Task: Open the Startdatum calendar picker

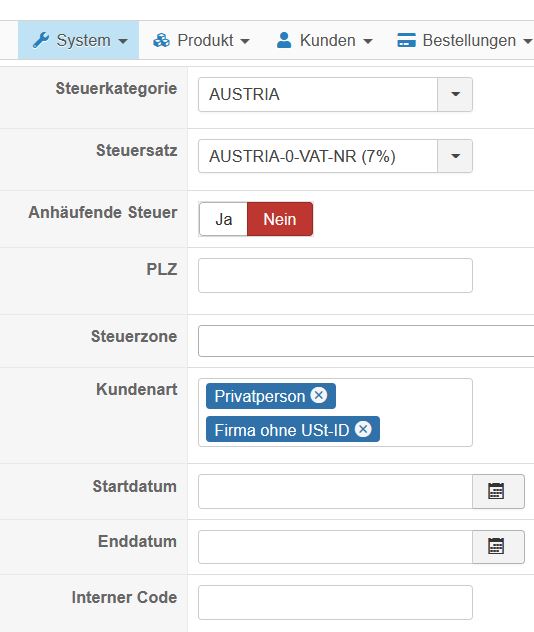Action: coord(498,491)
